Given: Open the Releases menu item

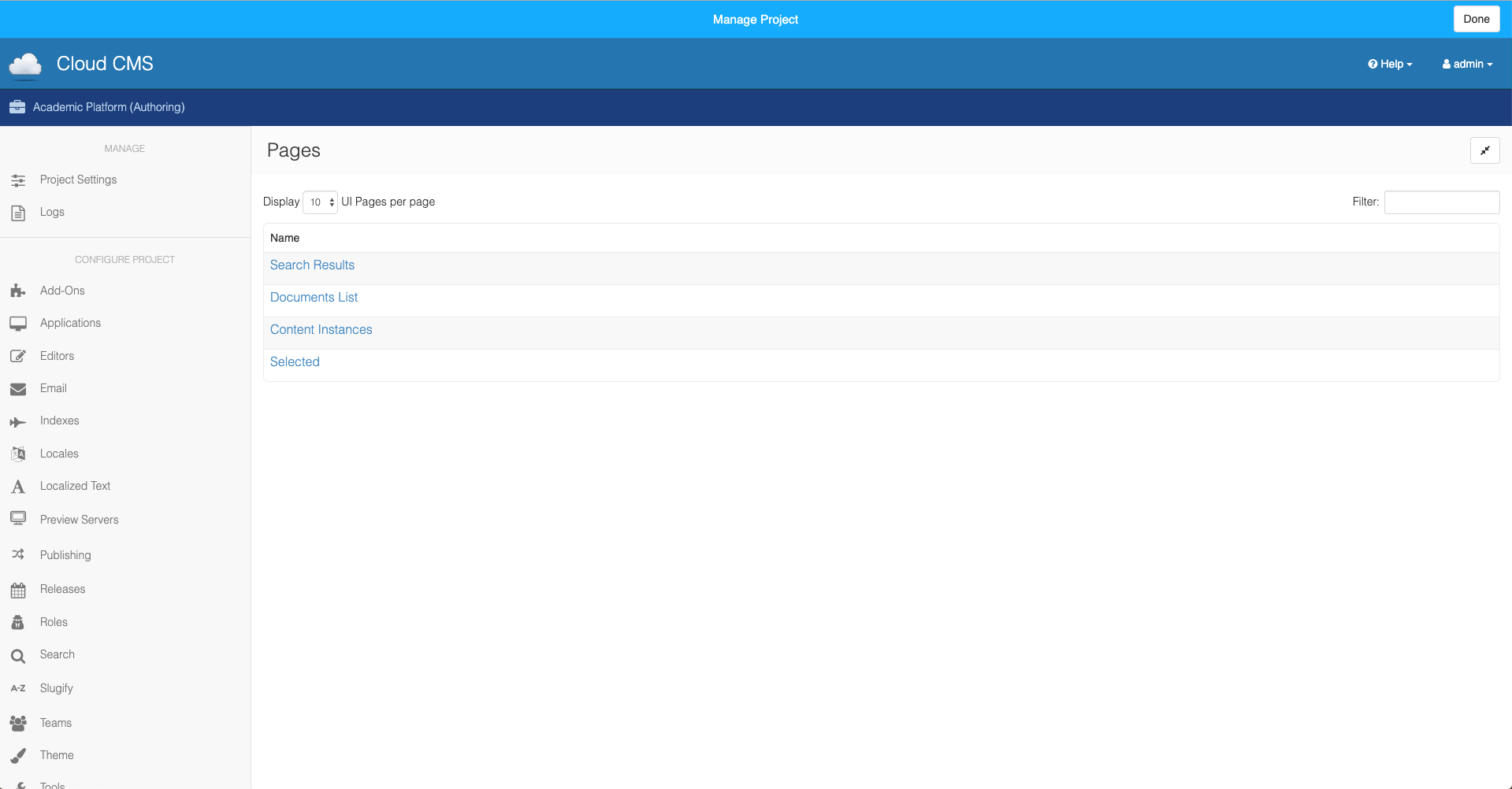Looking at the screenshot, I should pos(62,589).
